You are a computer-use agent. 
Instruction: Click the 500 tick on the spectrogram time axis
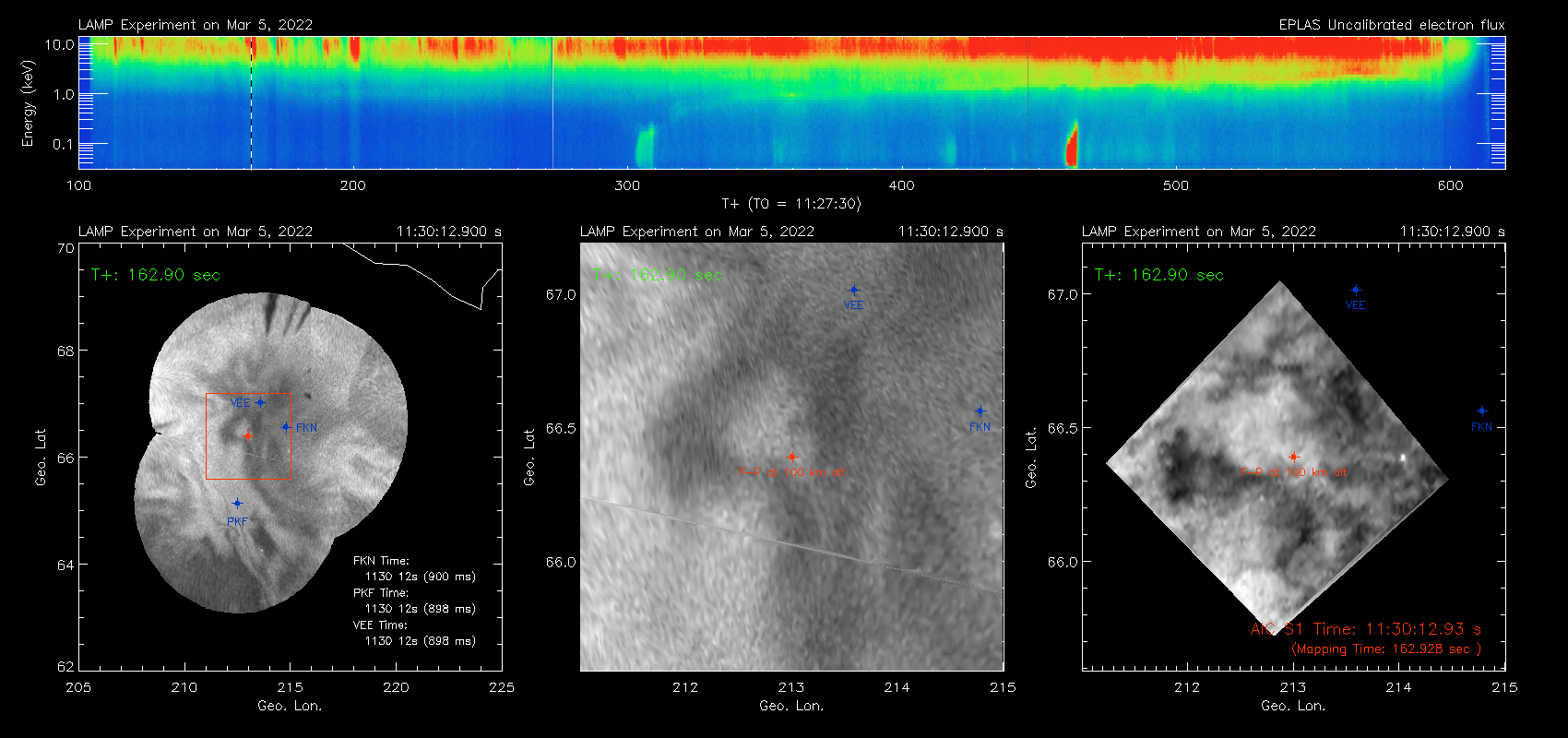[1176, 185]
